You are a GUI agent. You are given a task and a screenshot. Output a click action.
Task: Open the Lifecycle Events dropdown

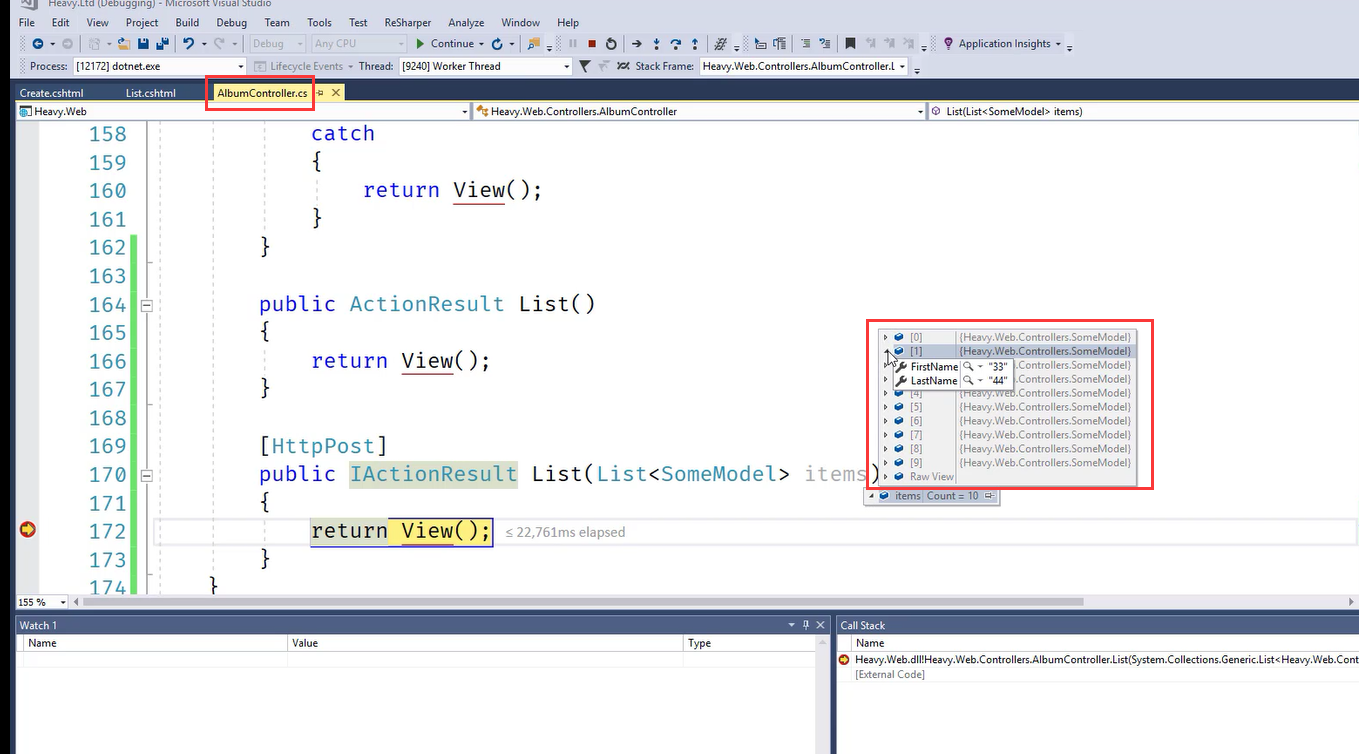tap(349, 66)
